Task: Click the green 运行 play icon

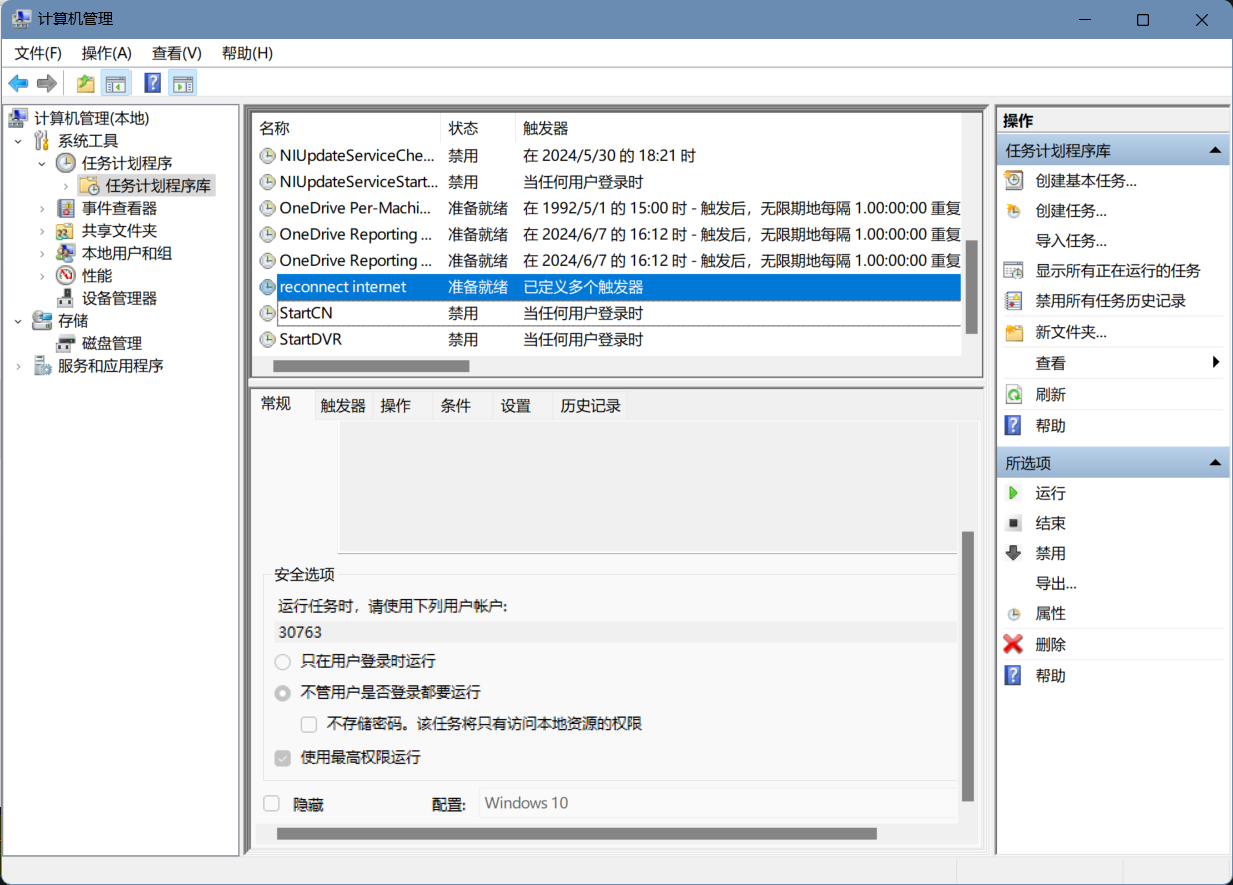Action: coord(1014,493)
